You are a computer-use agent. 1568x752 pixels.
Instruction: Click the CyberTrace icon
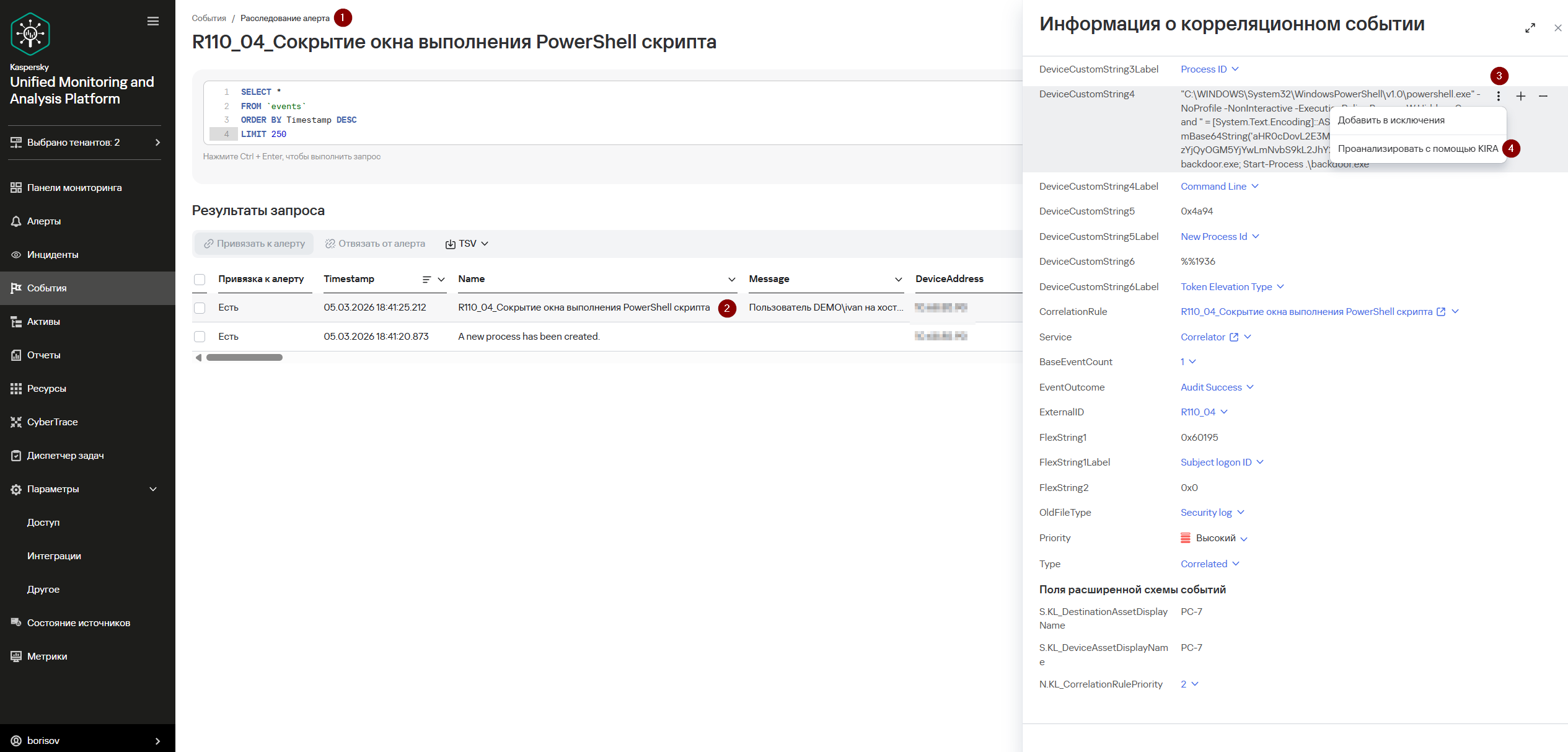coord(16,422)
